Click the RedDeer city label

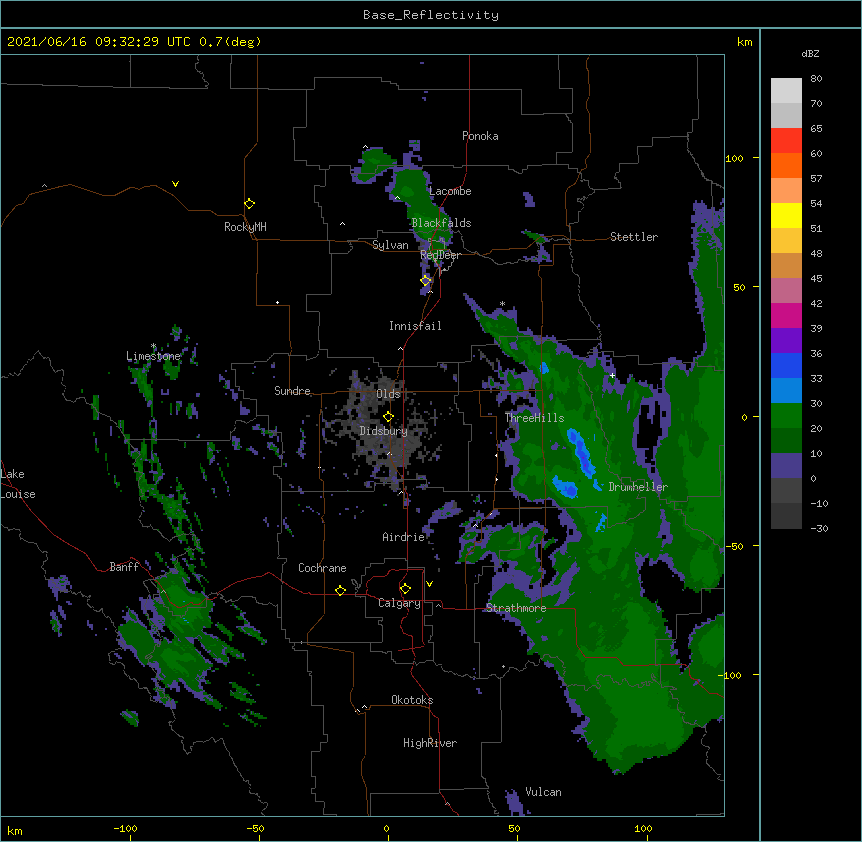tap(440, 255)
